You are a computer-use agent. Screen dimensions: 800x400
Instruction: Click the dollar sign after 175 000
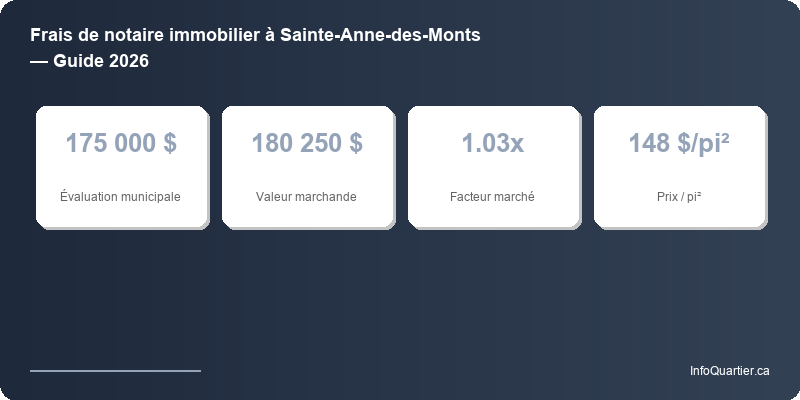point(169,143)
